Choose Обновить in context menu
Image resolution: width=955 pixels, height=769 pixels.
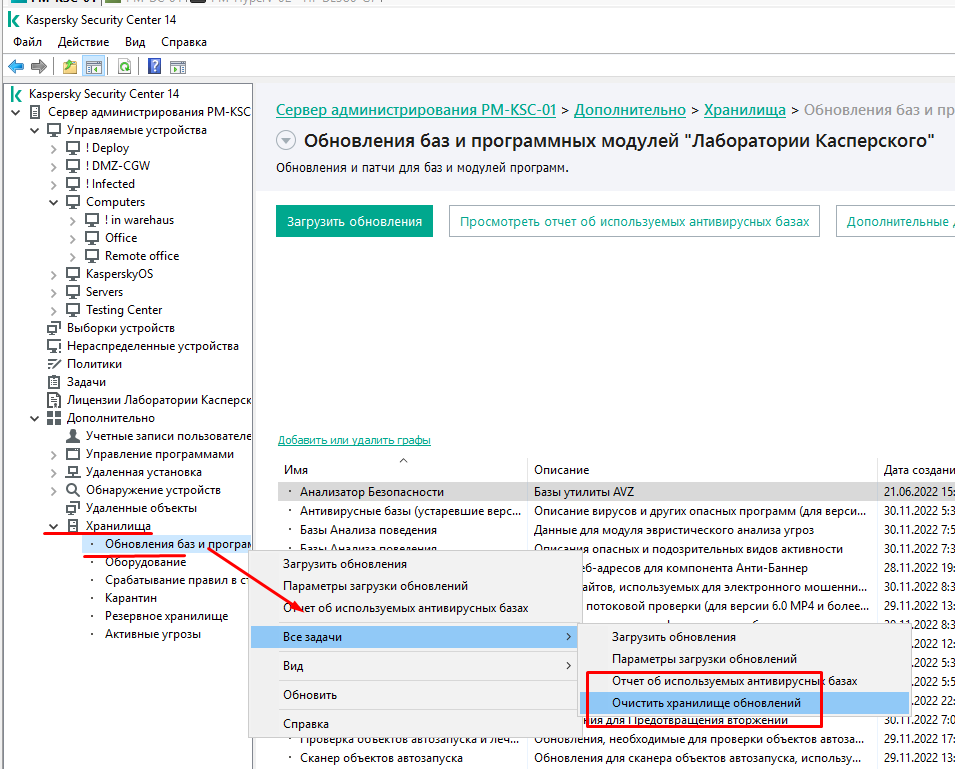tap(310, 695)
